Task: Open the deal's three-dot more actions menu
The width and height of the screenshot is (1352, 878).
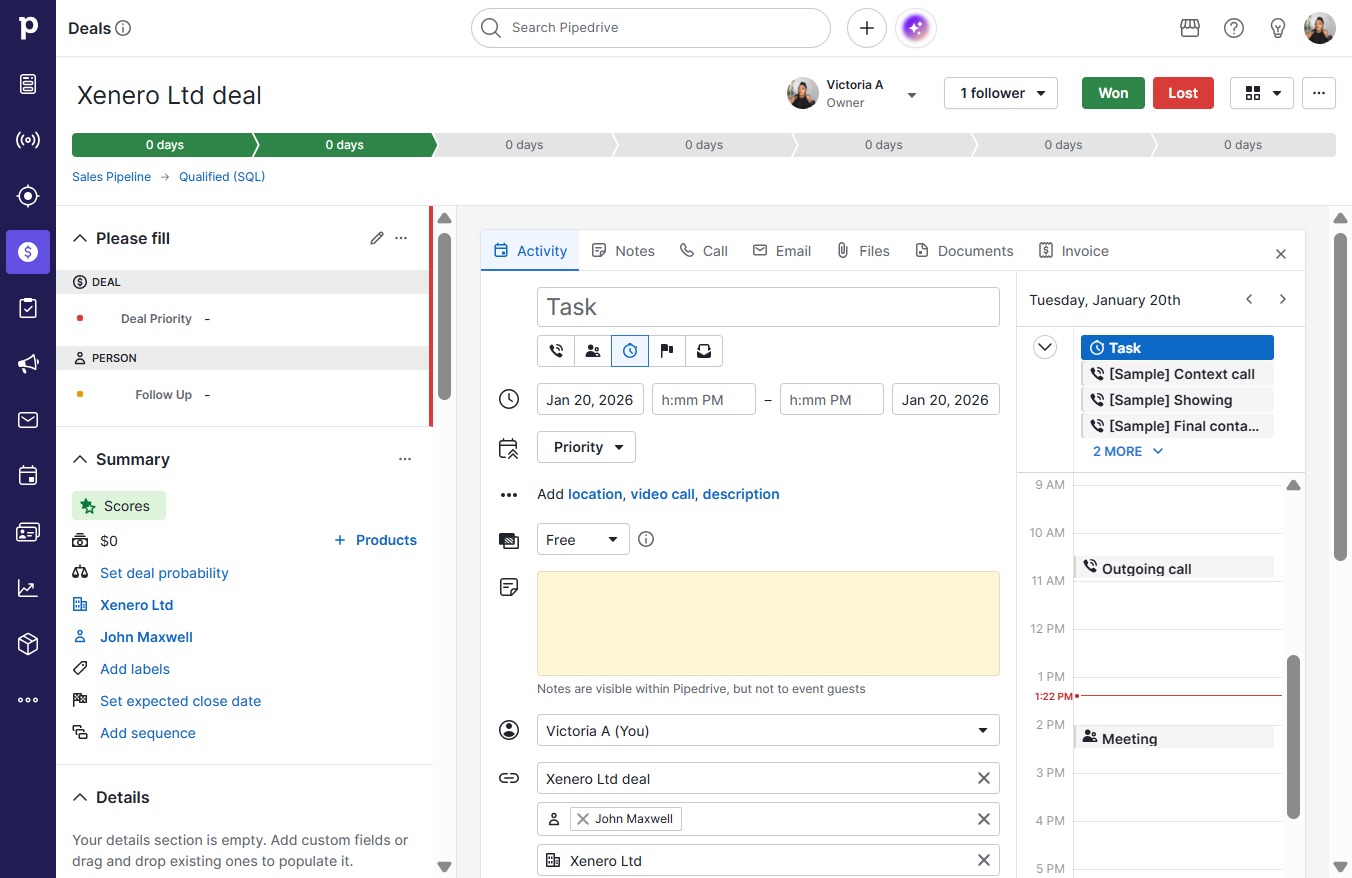Action: (1319, 93)
